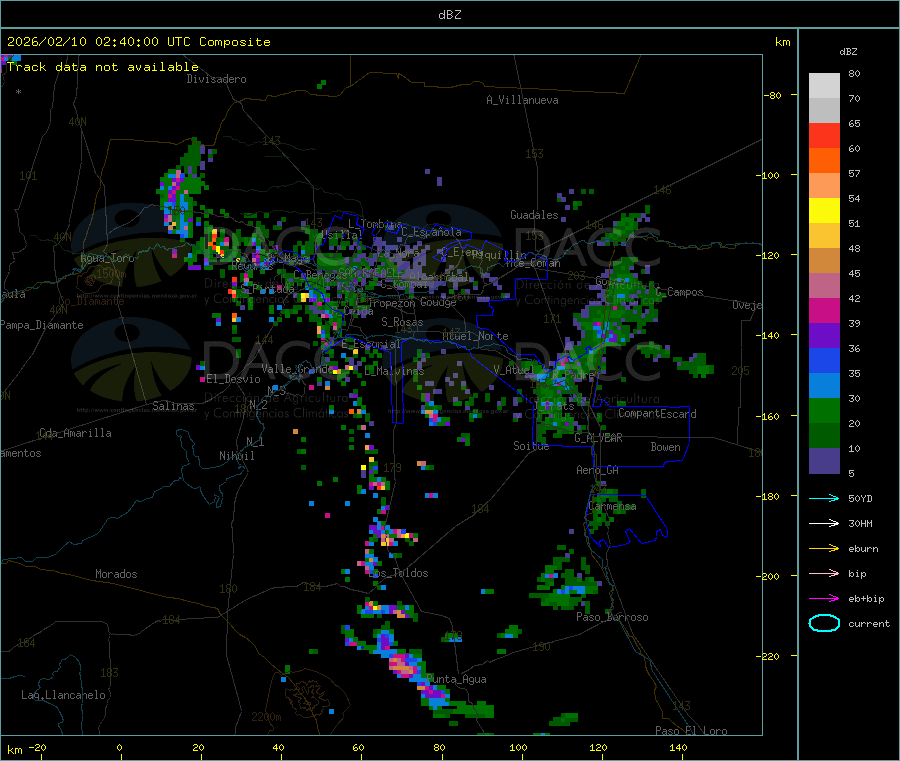Pick the light blue 30–35 dBZ swatch

pos(824,386)
